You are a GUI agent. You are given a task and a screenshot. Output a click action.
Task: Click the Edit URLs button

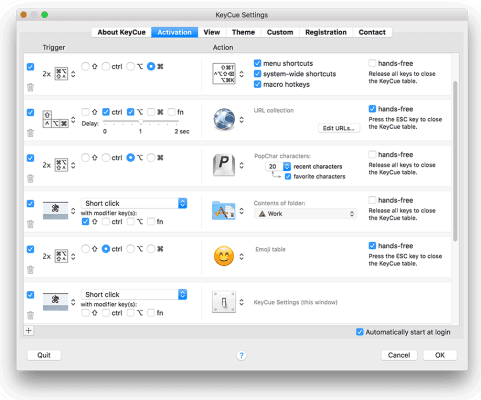(x=339, y=128)
